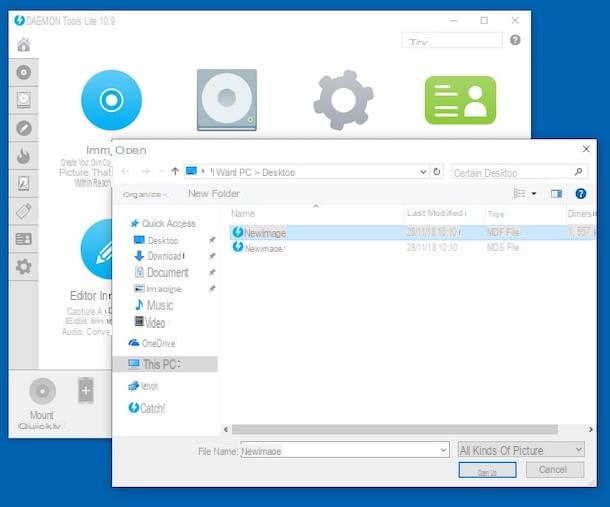The height and width of the screenshot is (507, 610).
Task: Open the large gray gear preferences icon
Action: point(343,100)
